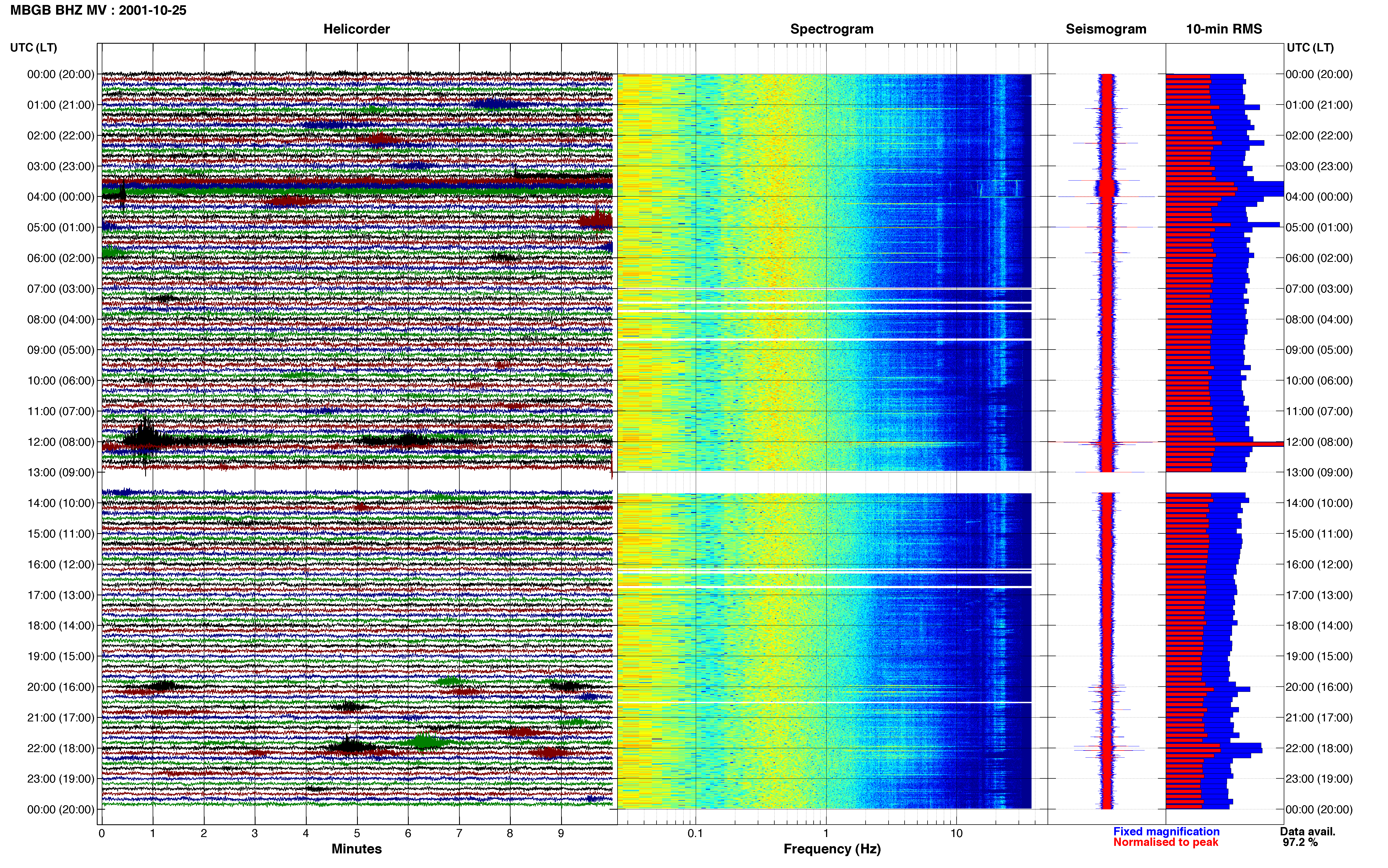
Task: Click the 4 tick on the Minutes axis
Action: coord(306,833)
